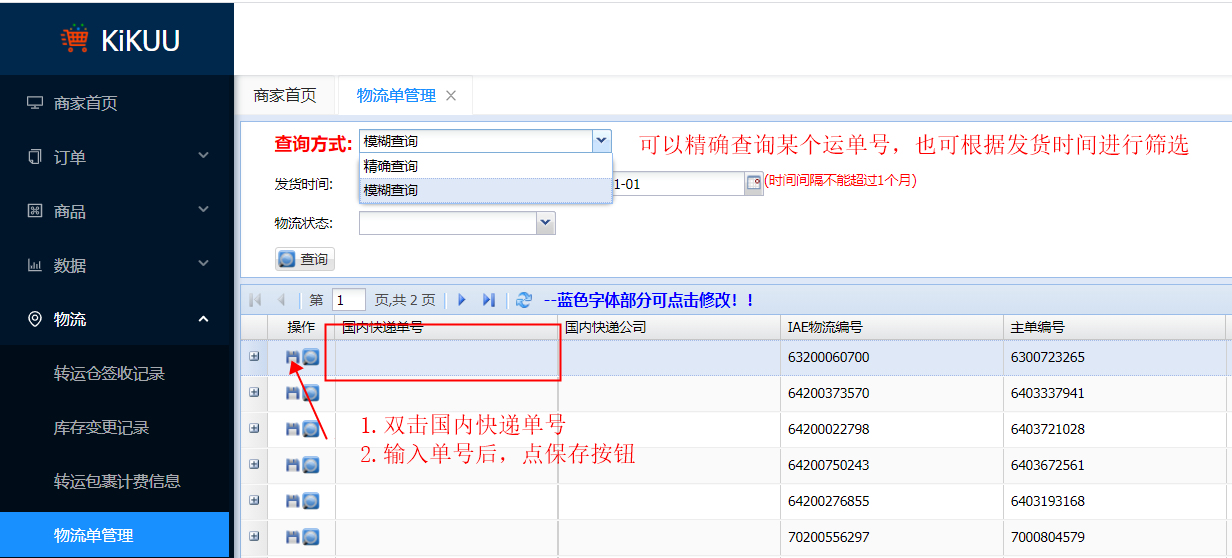
Task: Click the document icon beside 订单
Action: (x=35, y=157)
